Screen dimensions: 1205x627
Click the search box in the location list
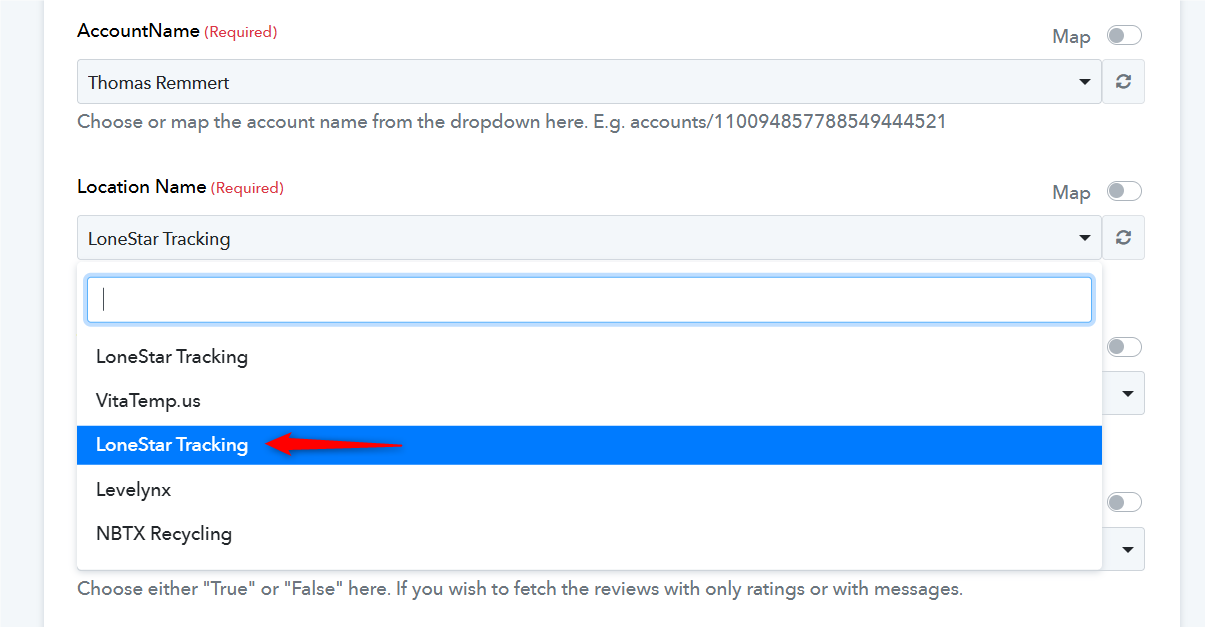(x=589, y=300)
